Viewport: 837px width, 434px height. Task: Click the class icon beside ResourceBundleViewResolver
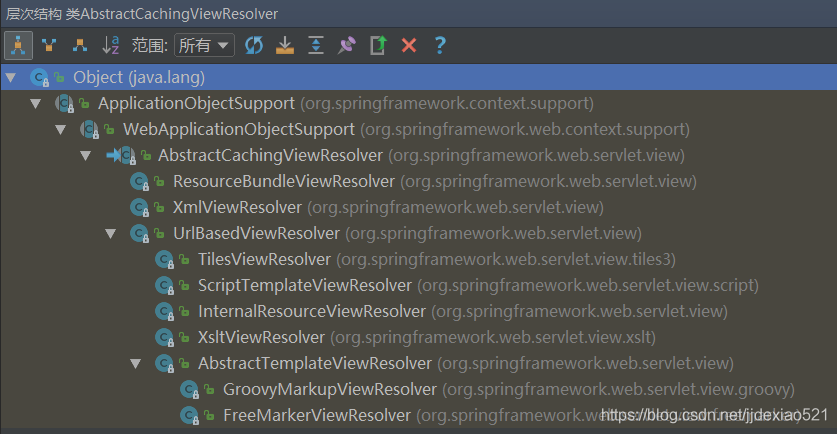pos(139,182)
